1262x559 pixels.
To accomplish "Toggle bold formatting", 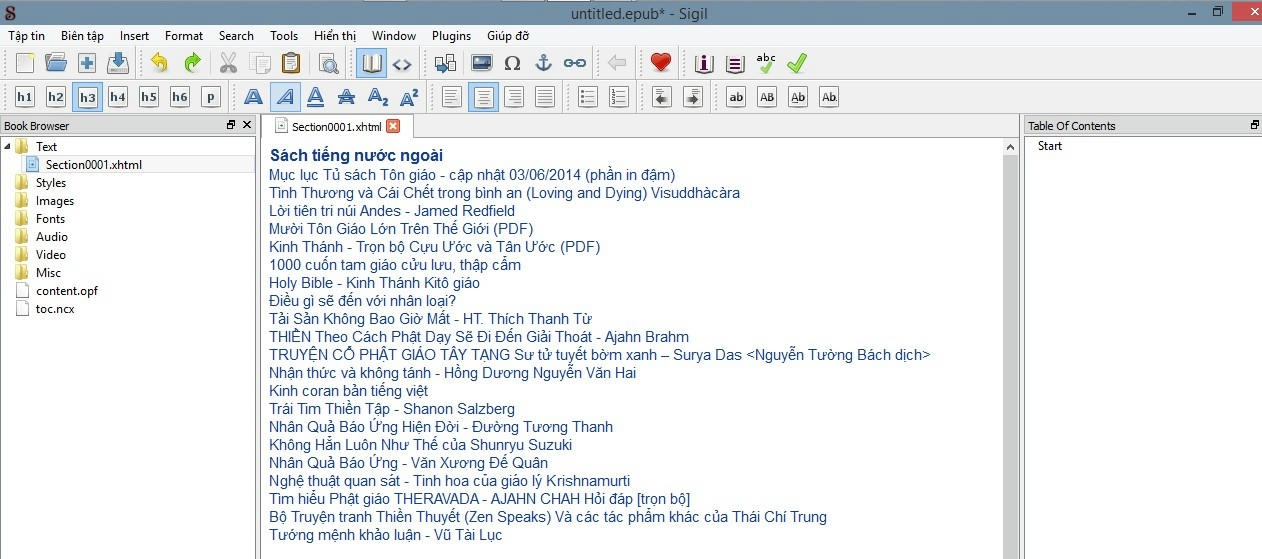I will click(254, 97).
